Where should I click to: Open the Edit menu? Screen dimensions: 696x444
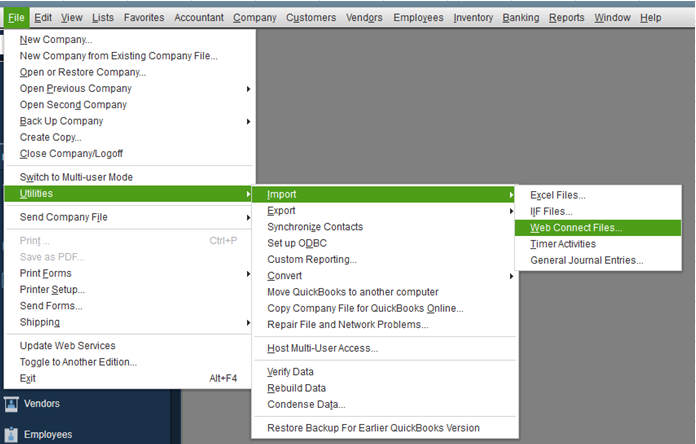tap(43, 18)
